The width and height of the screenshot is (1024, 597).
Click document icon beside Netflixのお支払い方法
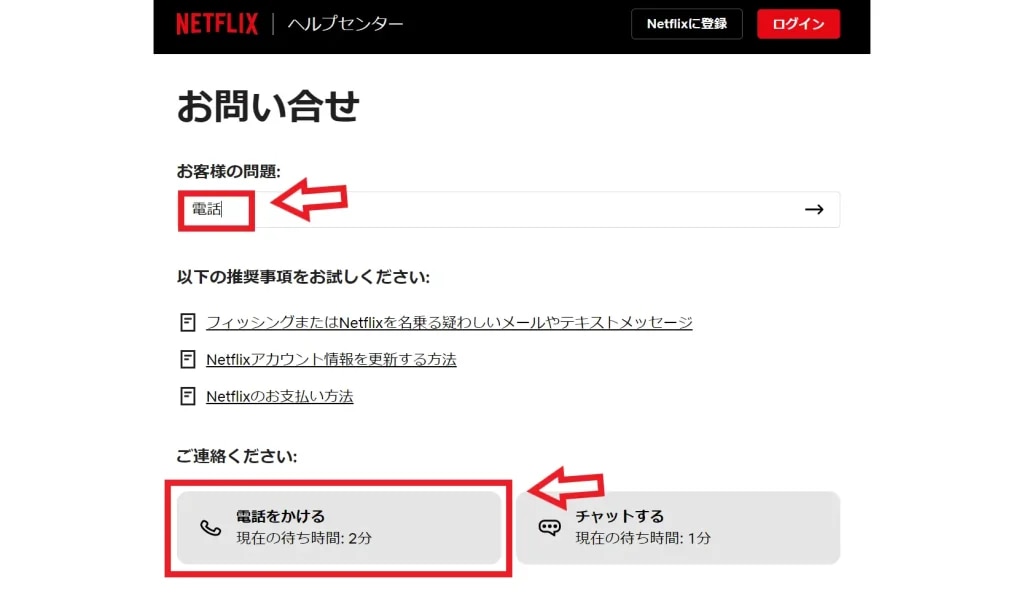coord(187,396)
